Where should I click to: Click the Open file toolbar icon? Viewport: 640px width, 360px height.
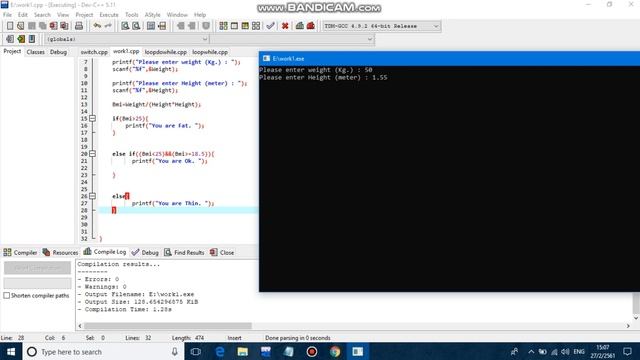(20, 26)
